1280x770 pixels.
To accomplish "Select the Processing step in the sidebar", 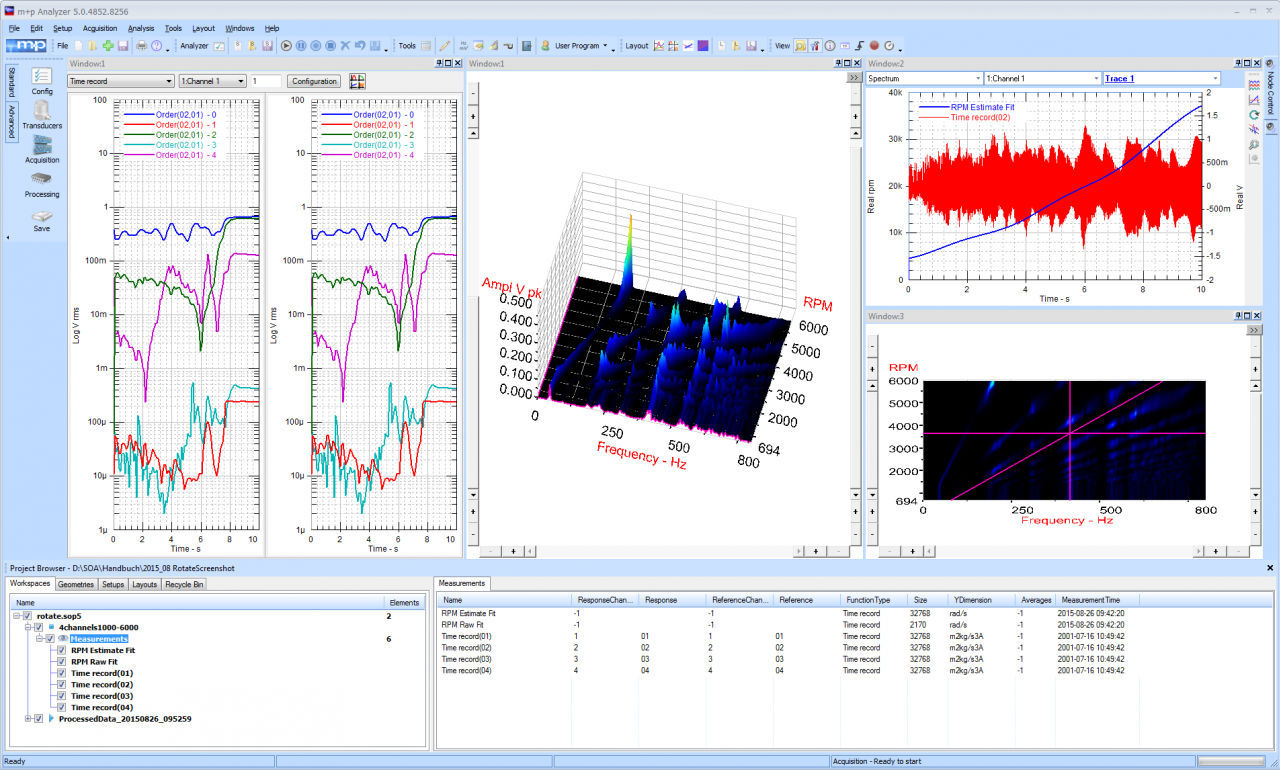I will [x=40, y=182].
